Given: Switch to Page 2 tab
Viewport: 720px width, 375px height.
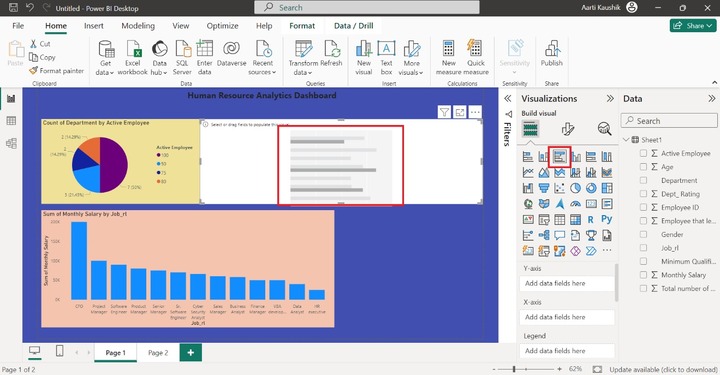Looking at the screenshot, I should click(158, 353).
